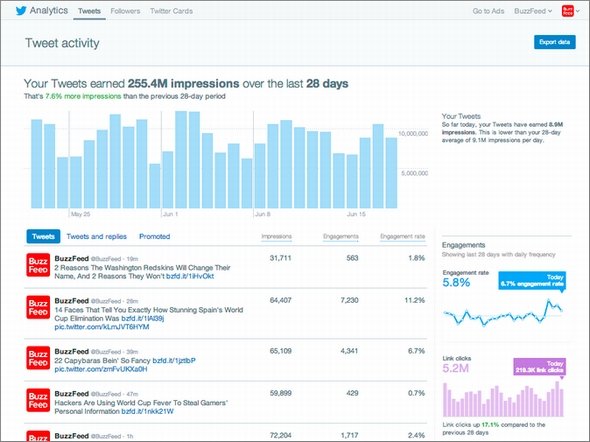
Task: Open the Twitter Cards tab
Action: (x=171, y=11)
